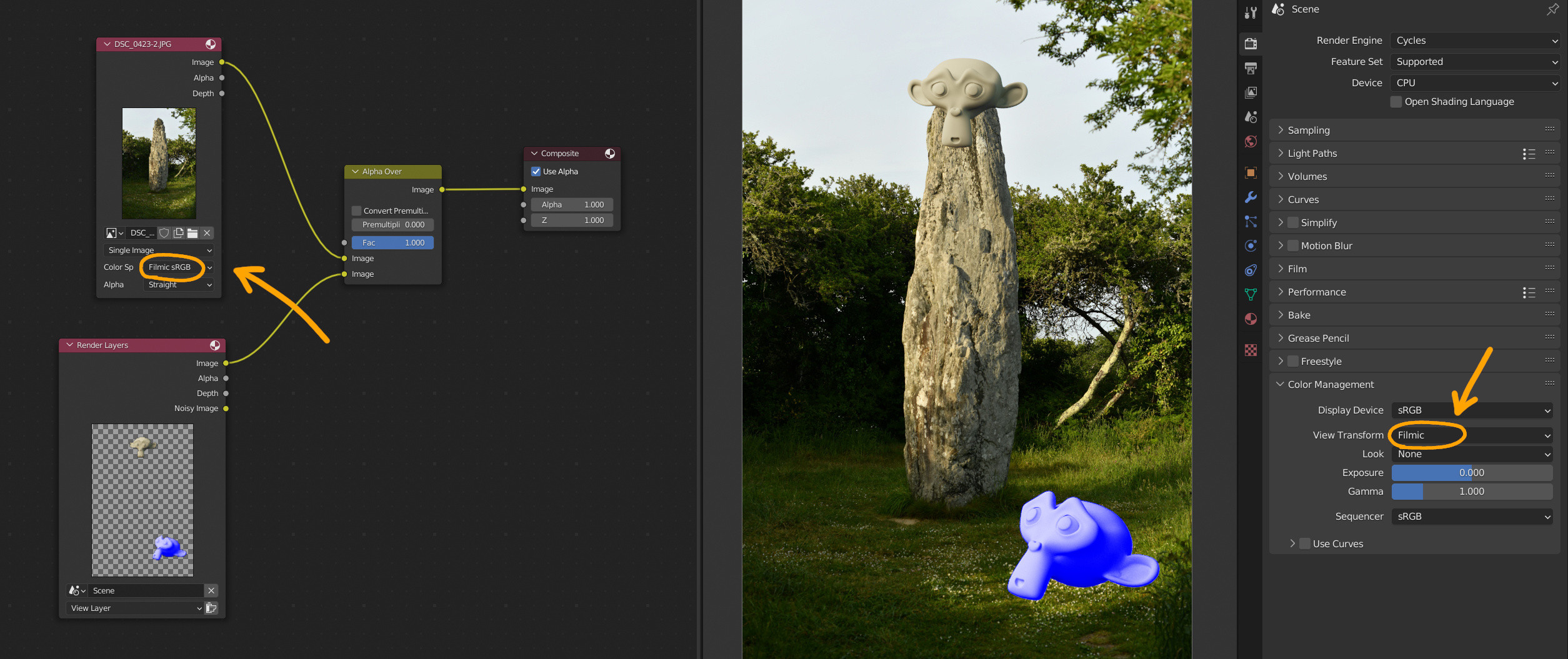1568x659 pixels.
Task: Open the Output properties tab icon
Action: (1251, 67)
